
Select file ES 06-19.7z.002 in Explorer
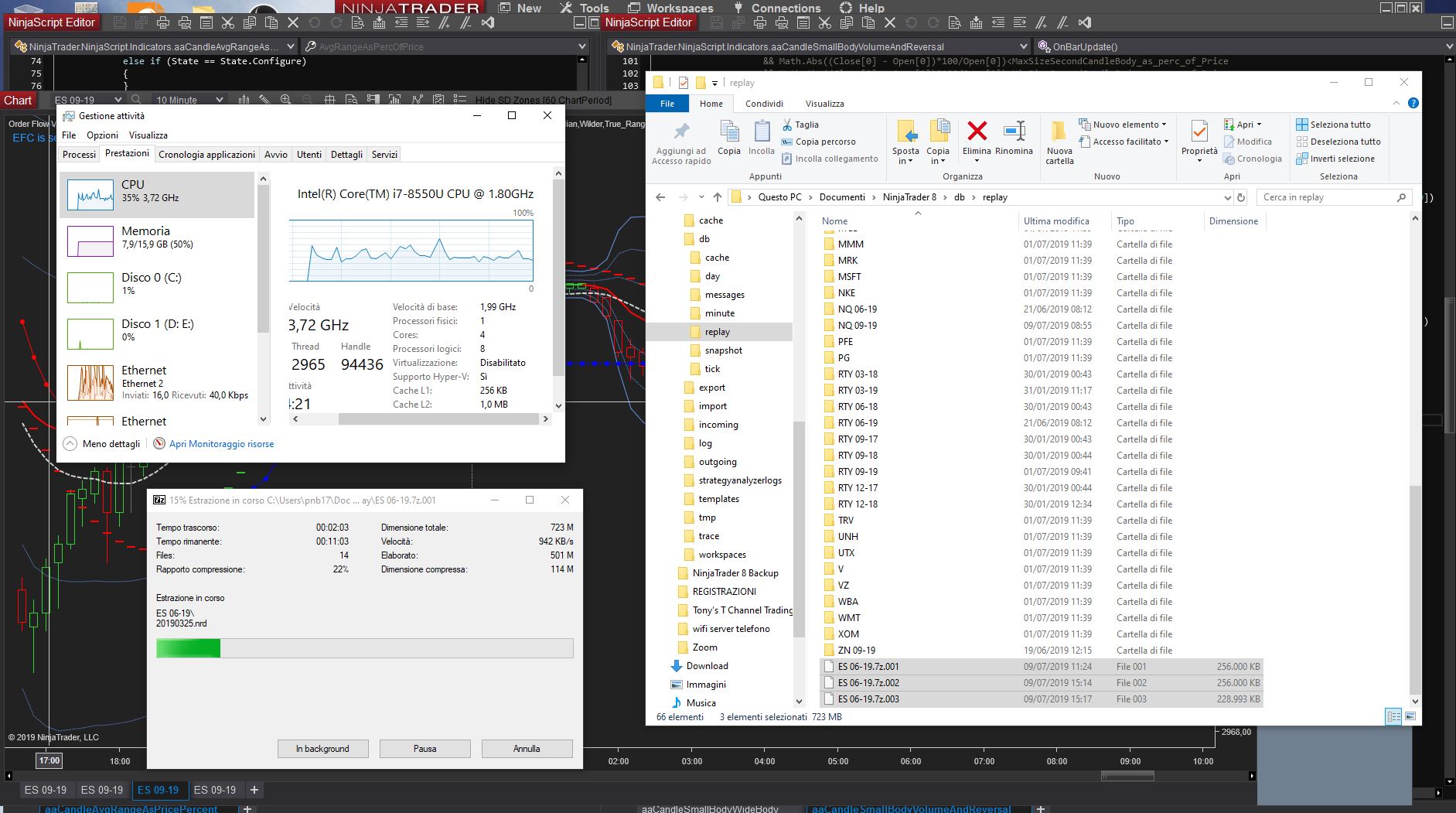pyautogui.click(x=1041, y=683)
